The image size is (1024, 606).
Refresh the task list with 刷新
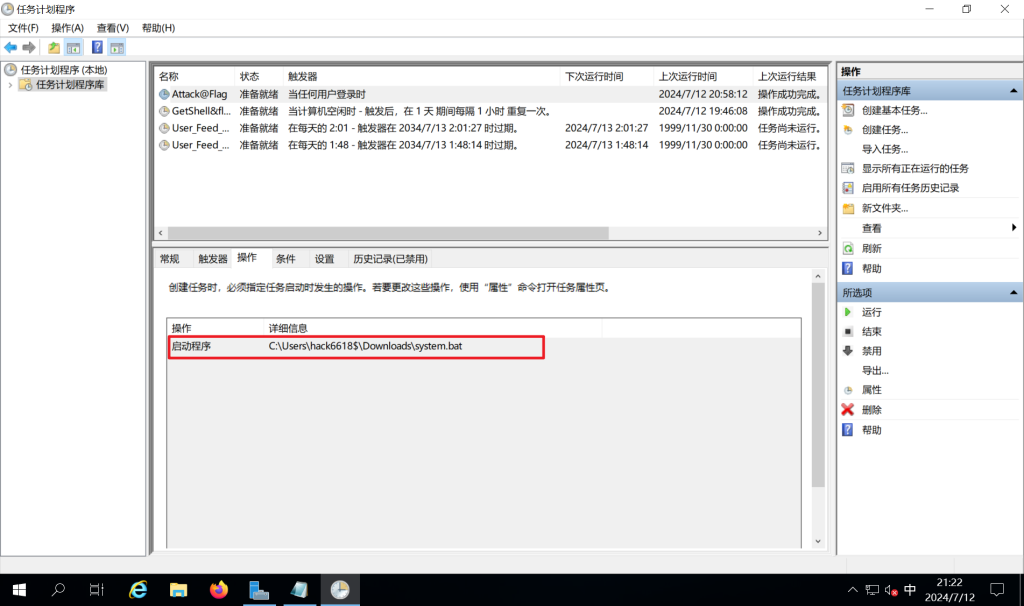pos(871,248)
